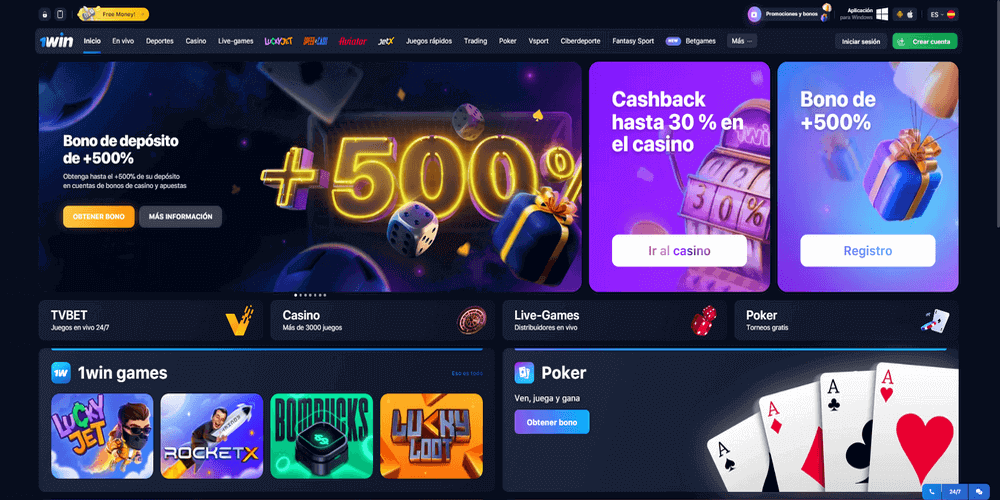Image resolution: width=1000 pixels, height=500 pixels.
Task: Open the Lucky Jet logo in navigation
Action: [x=279, y=41]
